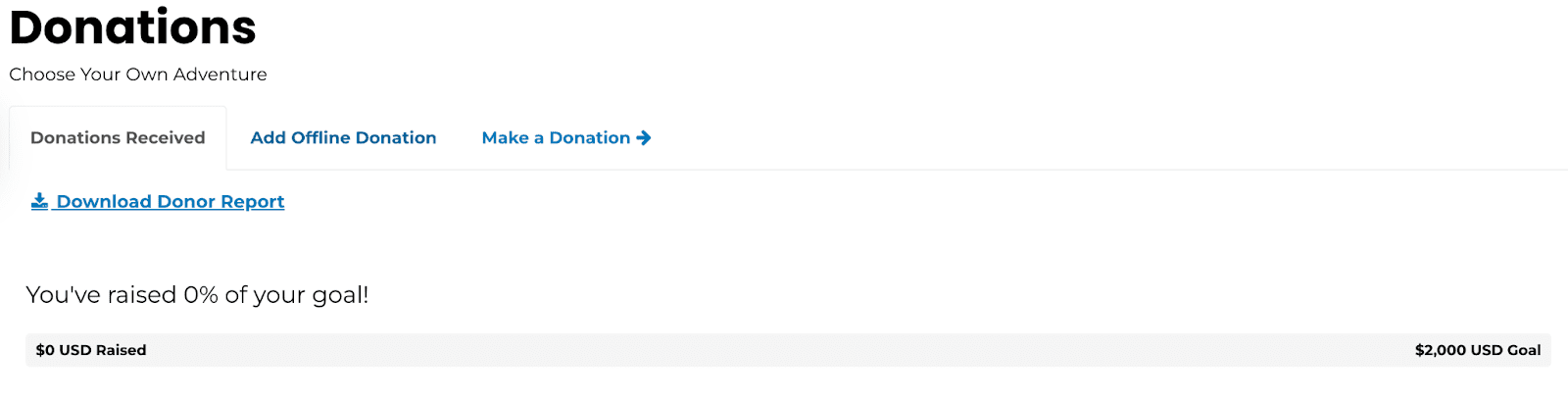Click the "0%" figure in the goal message
Viewport: 1568px width, 404px height.
[201, 295]
